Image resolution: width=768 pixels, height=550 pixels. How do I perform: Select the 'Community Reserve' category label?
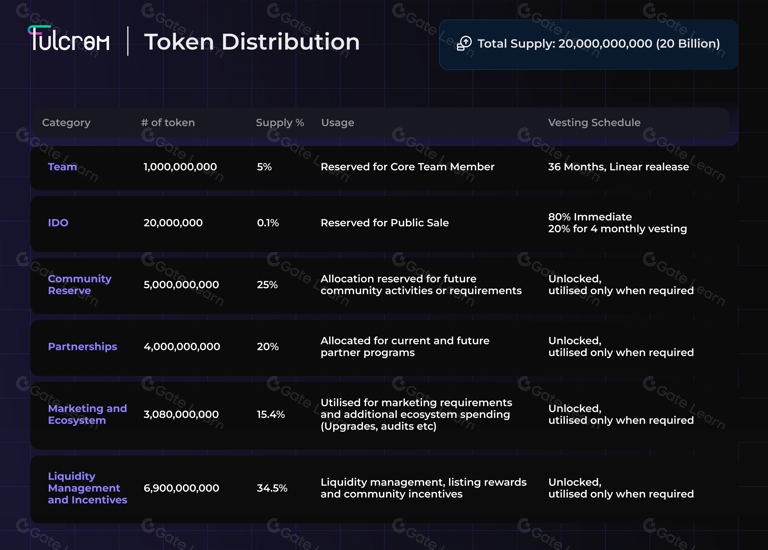pos(79,285)
